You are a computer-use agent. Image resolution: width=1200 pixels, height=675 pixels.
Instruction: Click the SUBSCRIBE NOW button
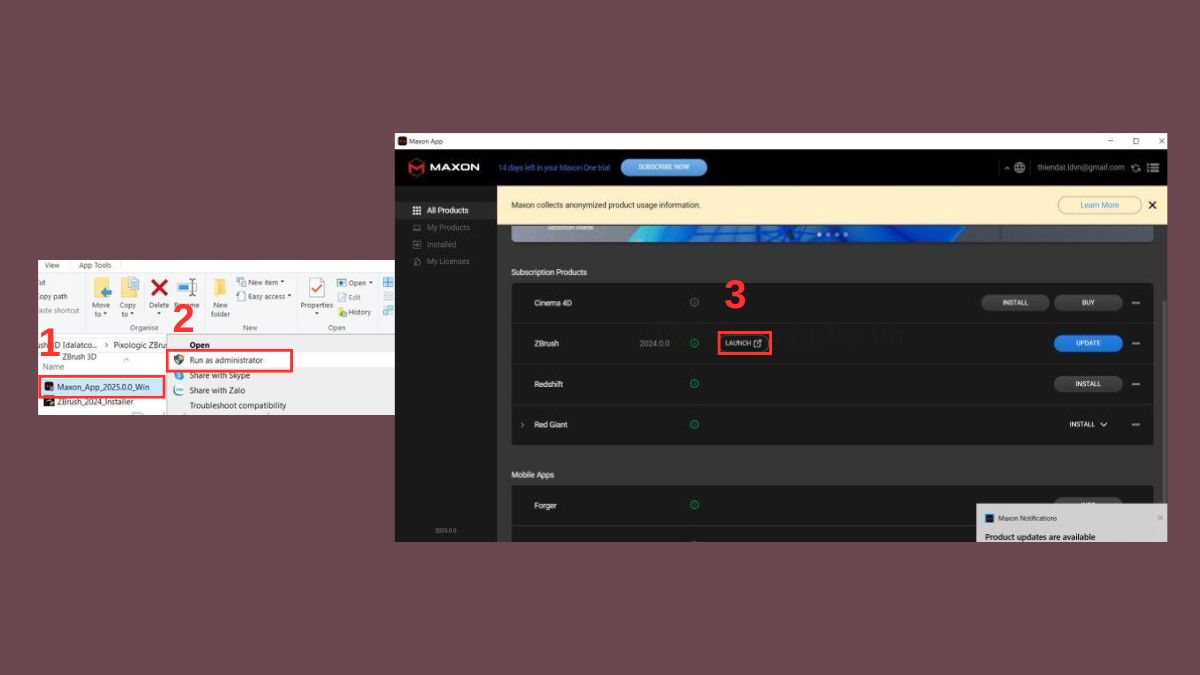pyautogui.click(x=664, y=167)
